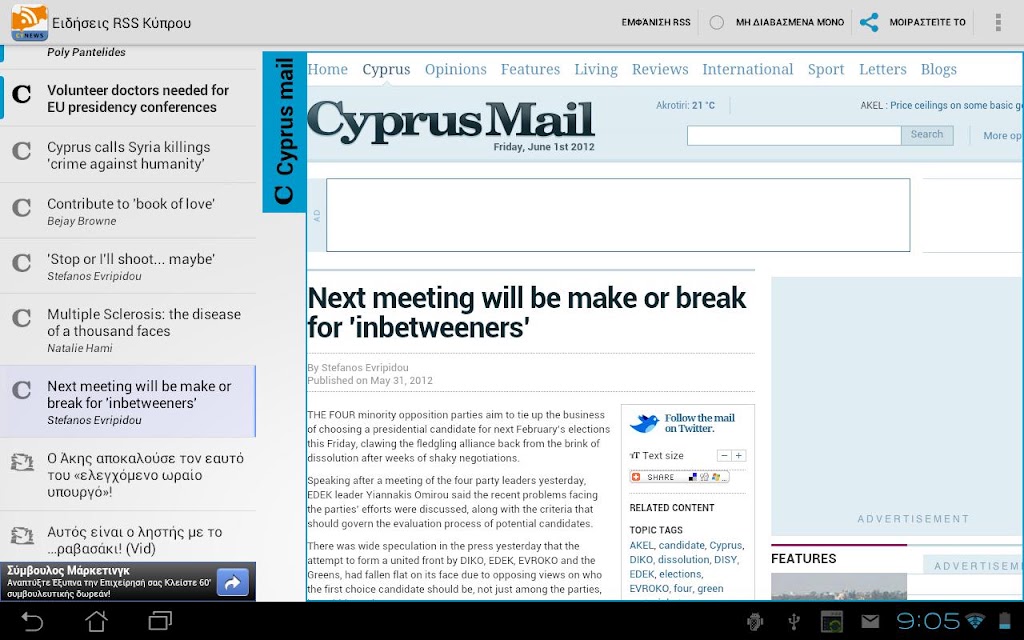This screenshot has width=1024, height=640.
Task: Click the EVROKO topic tag
Action: coord(650,588)
